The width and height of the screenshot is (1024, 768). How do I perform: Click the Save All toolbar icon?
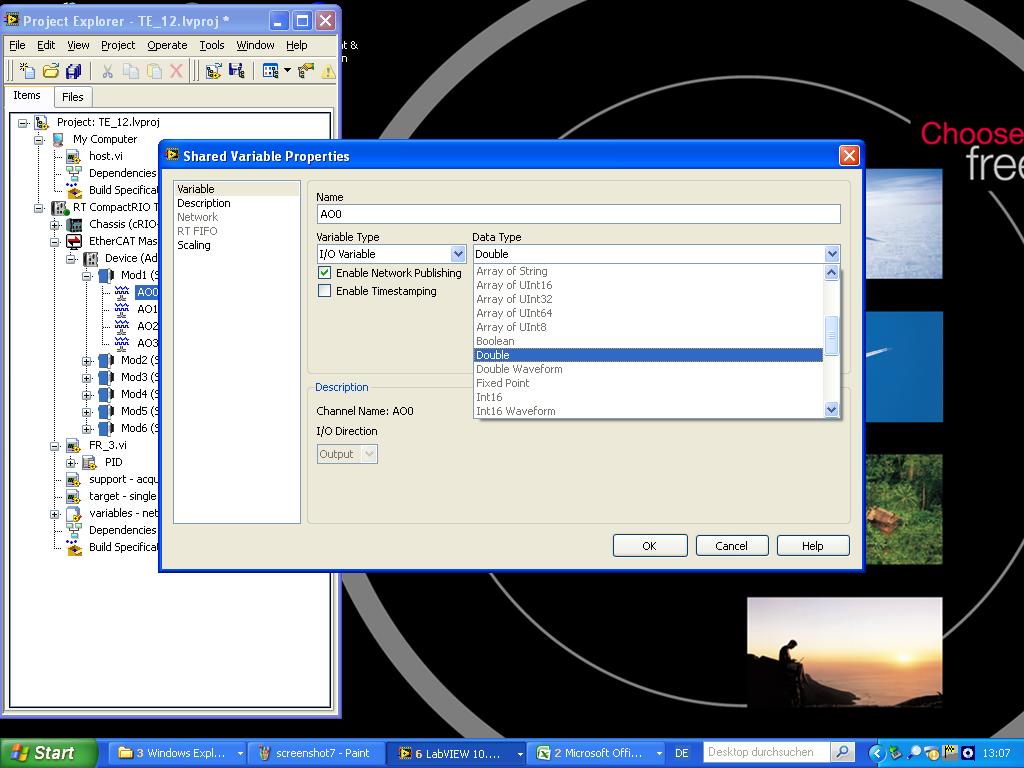(x=73, y=71)
